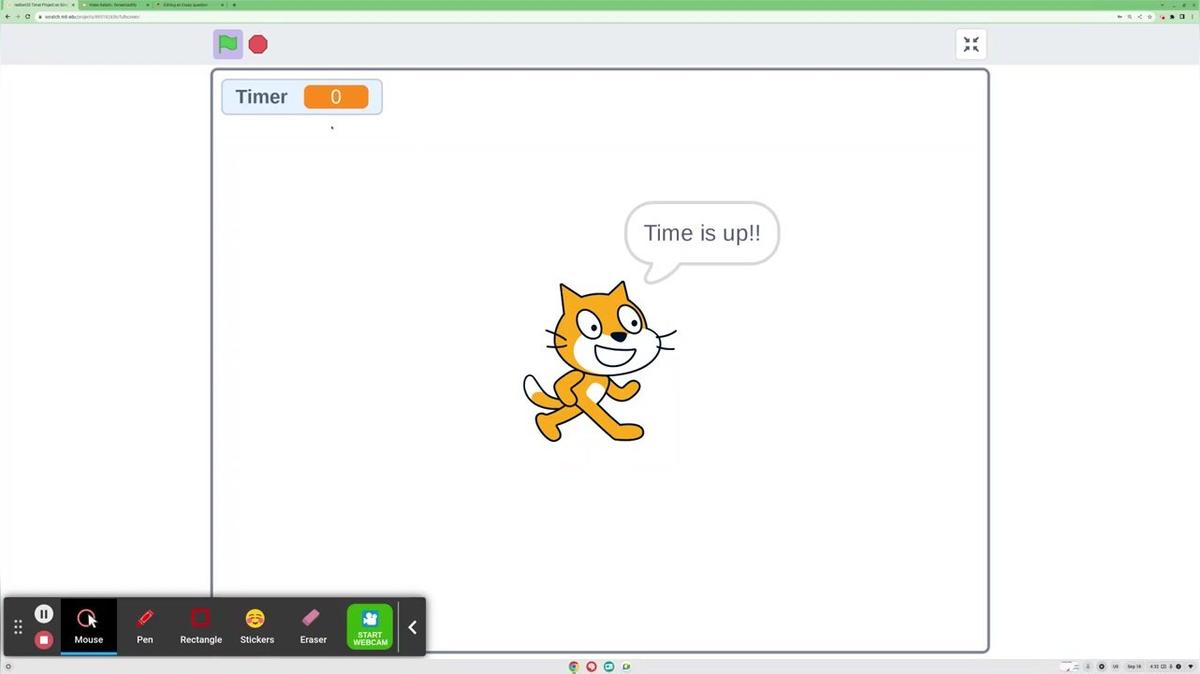Open a new browser tab
This screenshot has width=1200, height=674.
click(234, 5)
